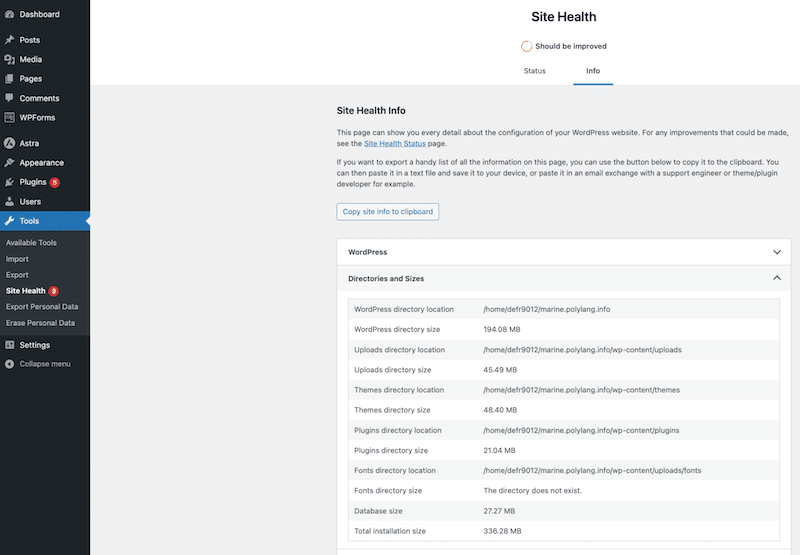Image resolution: width=800 pixels, height=555 pixels.
Task: Follow the Site Health Status link
Action: point(394,144)
